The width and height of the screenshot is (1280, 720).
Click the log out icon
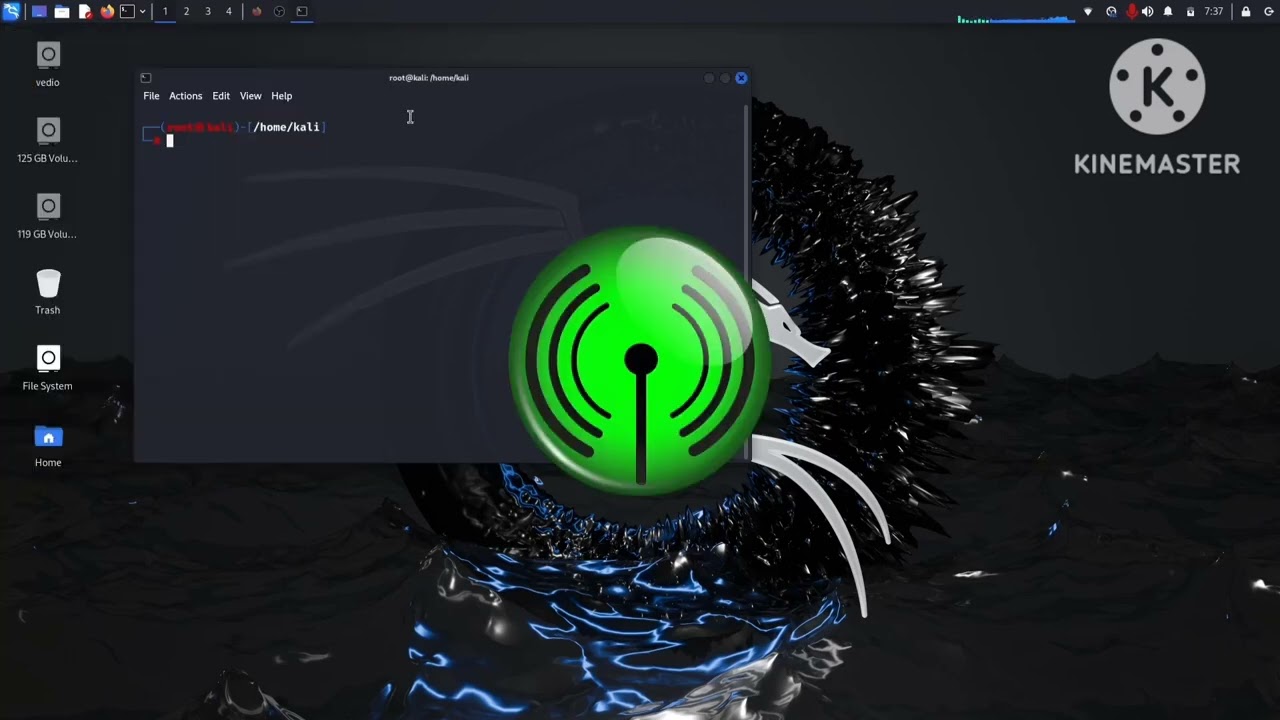[1267, 12]
